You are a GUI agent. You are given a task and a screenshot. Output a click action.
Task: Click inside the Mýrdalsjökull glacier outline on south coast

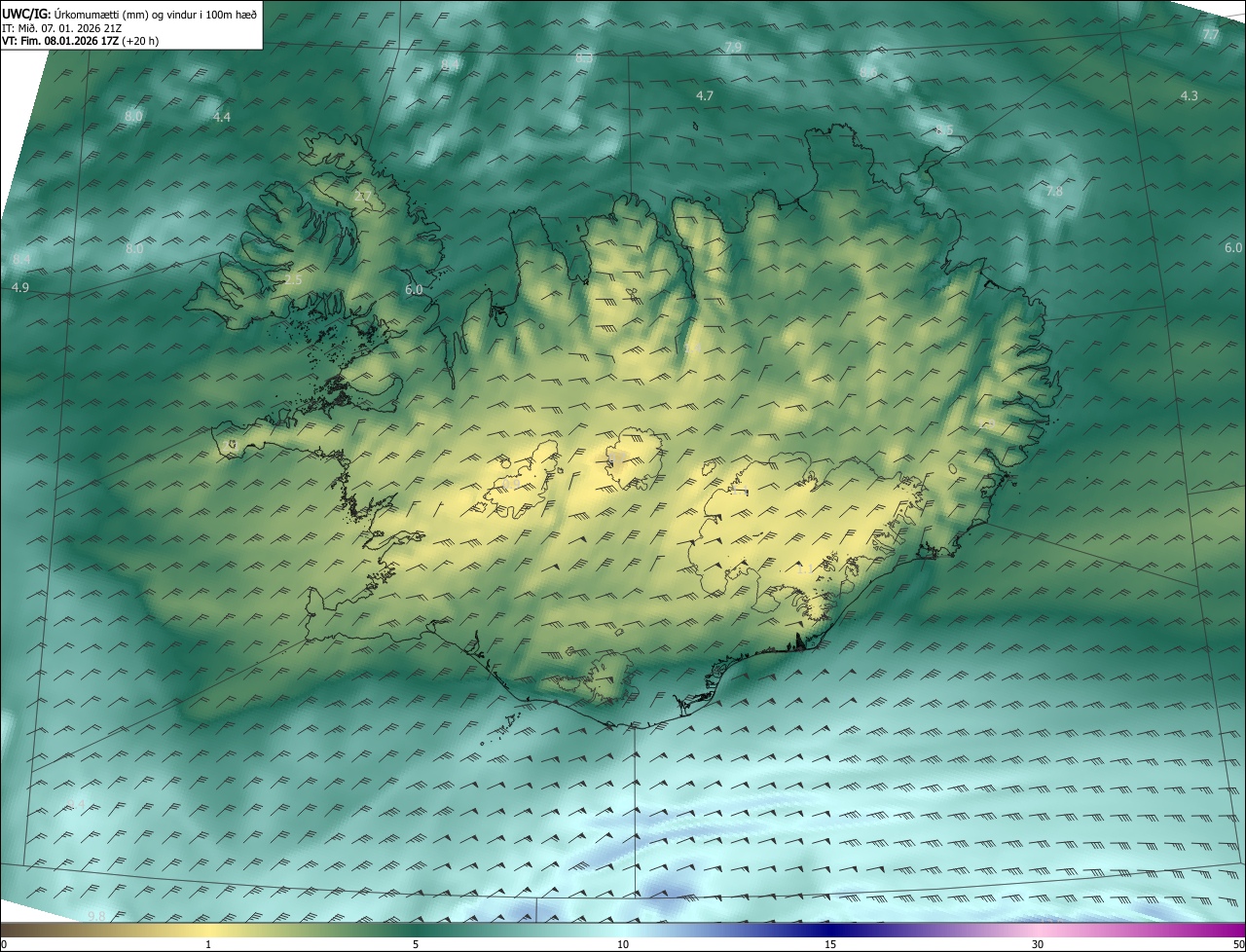point(607,677)
